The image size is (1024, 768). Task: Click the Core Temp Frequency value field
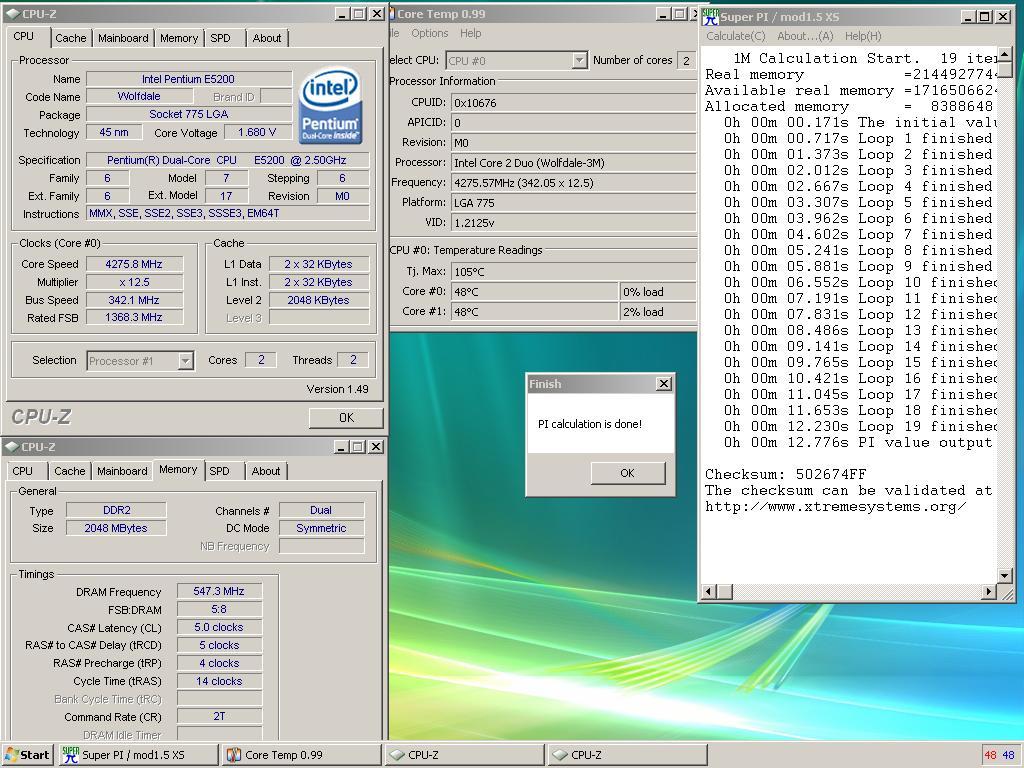tap(573, 183)
